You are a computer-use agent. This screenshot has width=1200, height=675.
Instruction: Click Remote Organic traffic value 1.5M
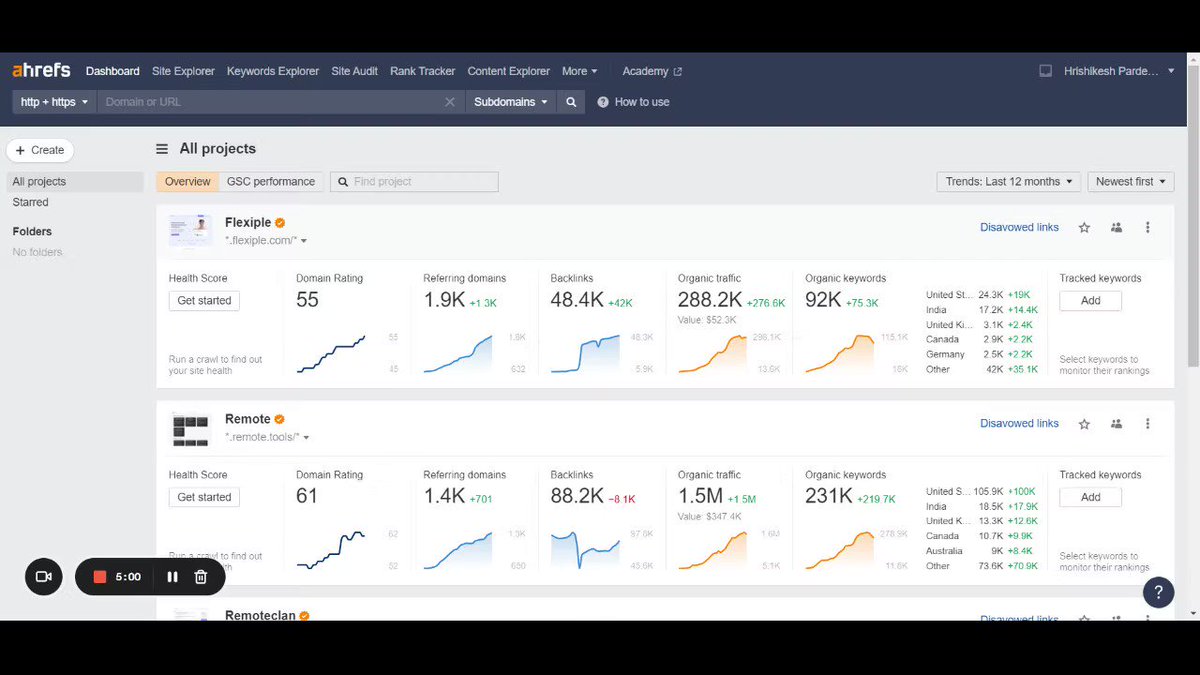(x=700, y=496)
